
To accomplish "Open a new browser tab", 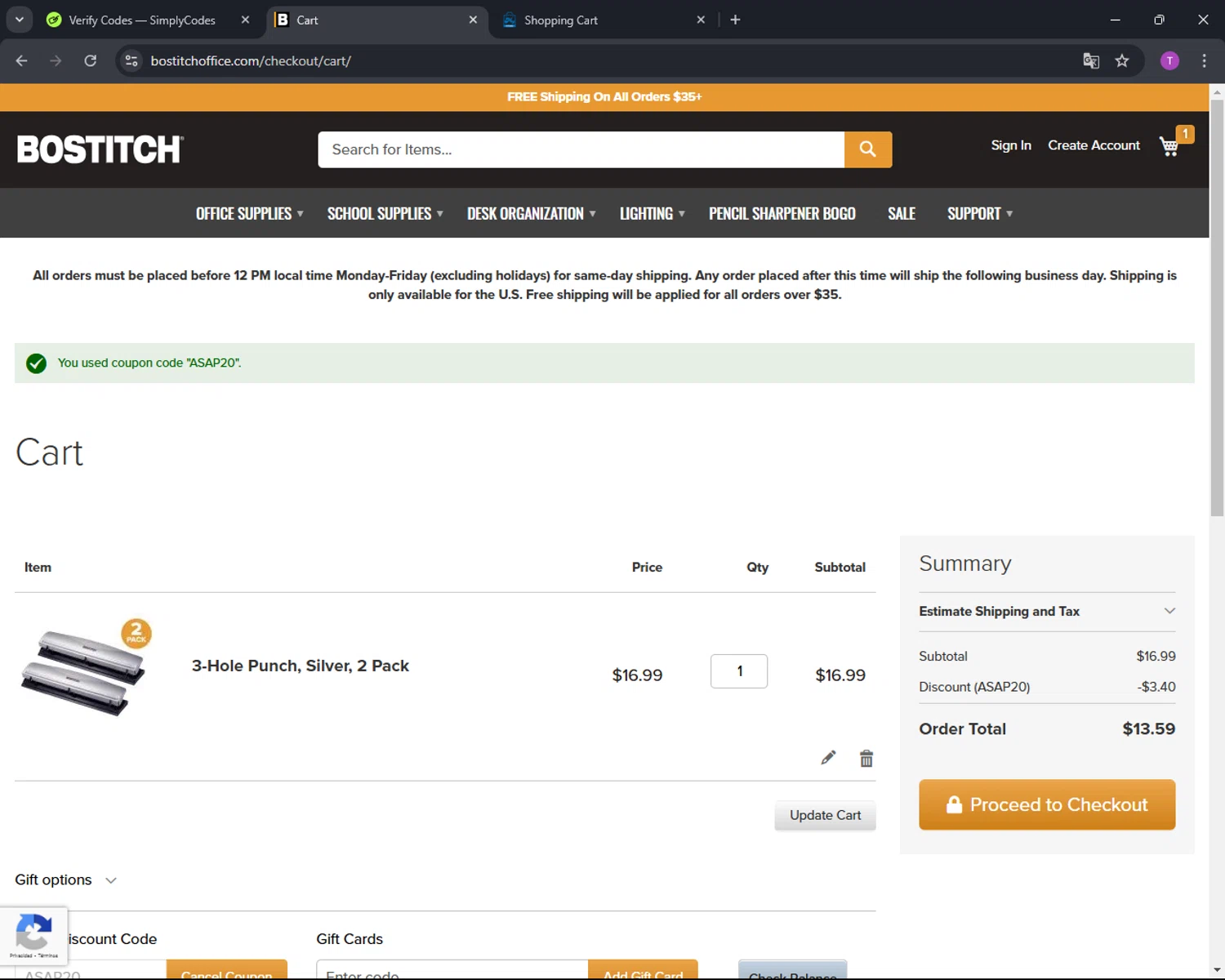I will pos(735,20).
